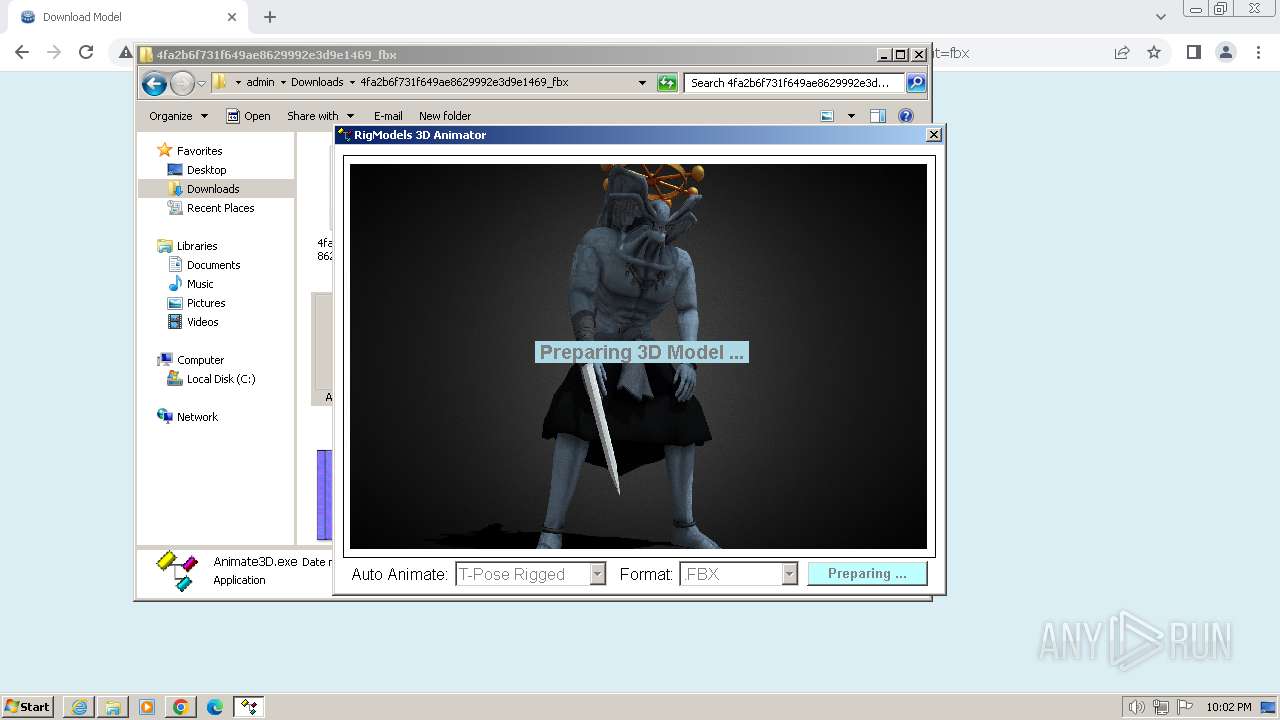Image resolution: width=1280 pixels, height=720 pixels.
Task: Click volume speaker tray icon
Action: 1137,707
